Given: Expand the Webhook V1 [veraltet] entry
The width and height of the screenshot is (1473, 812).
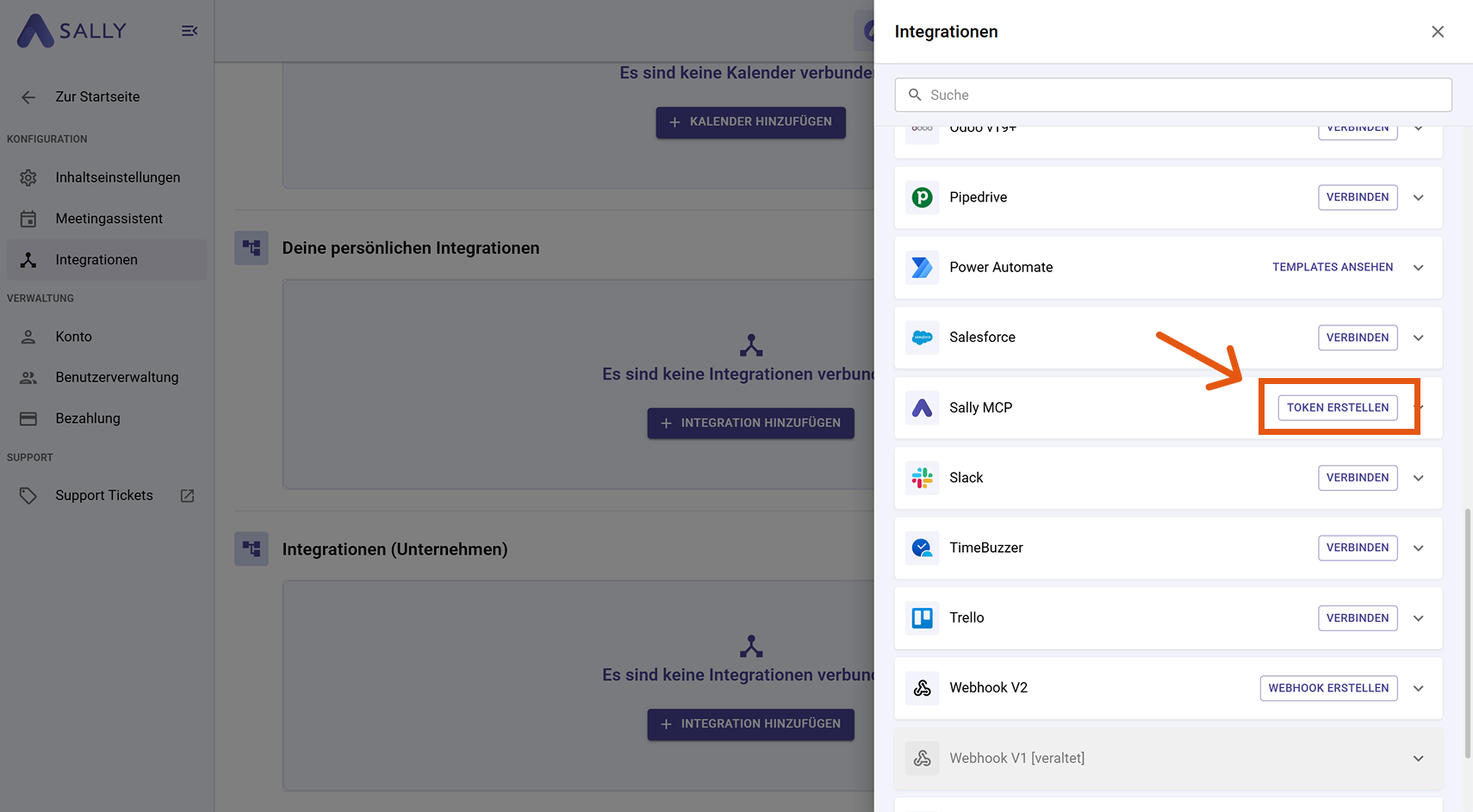Looking at the screenshot, I should (x=1418, y=759).
